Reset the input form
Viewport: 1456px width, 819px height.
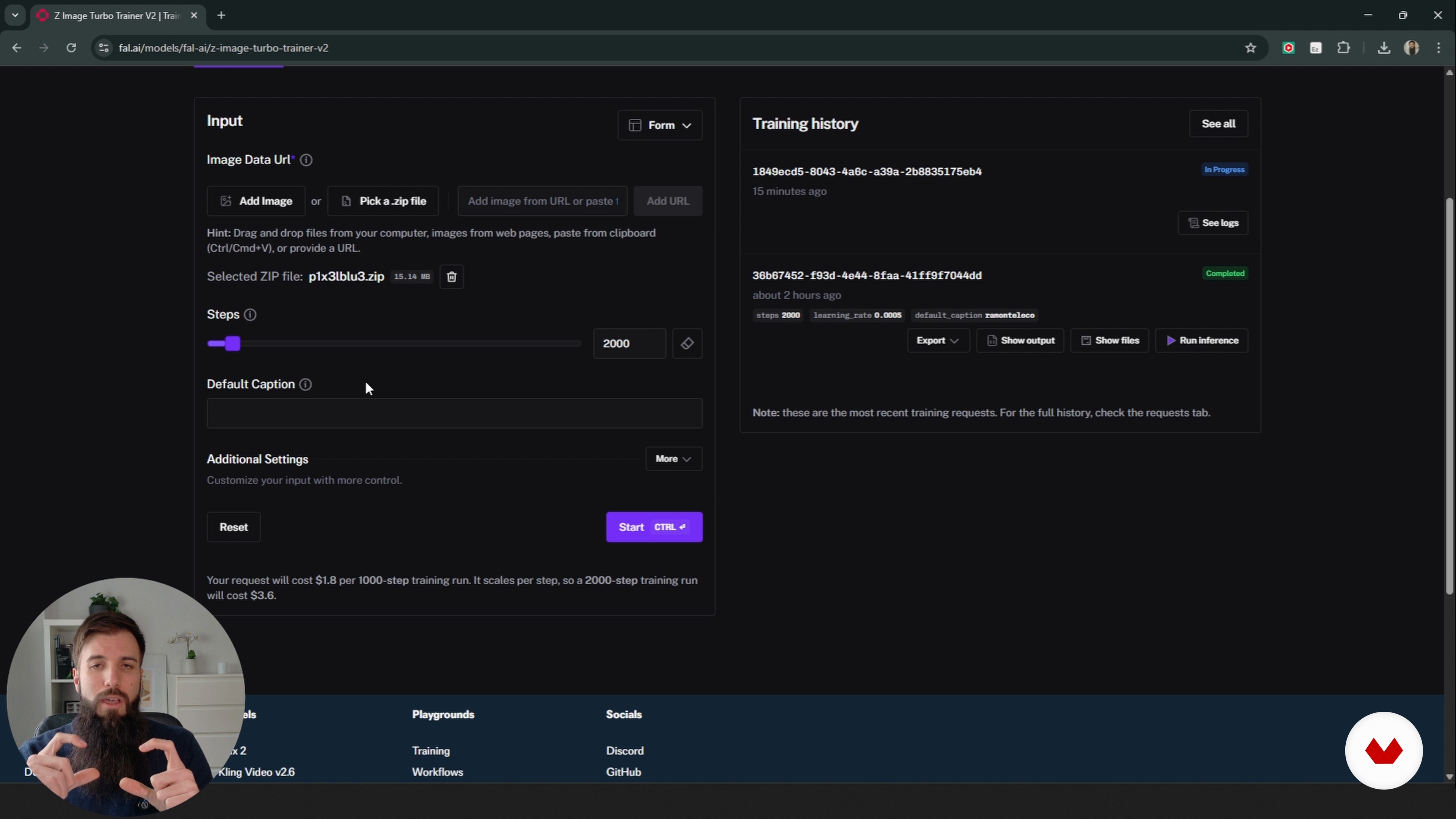(x=234, y=527)
